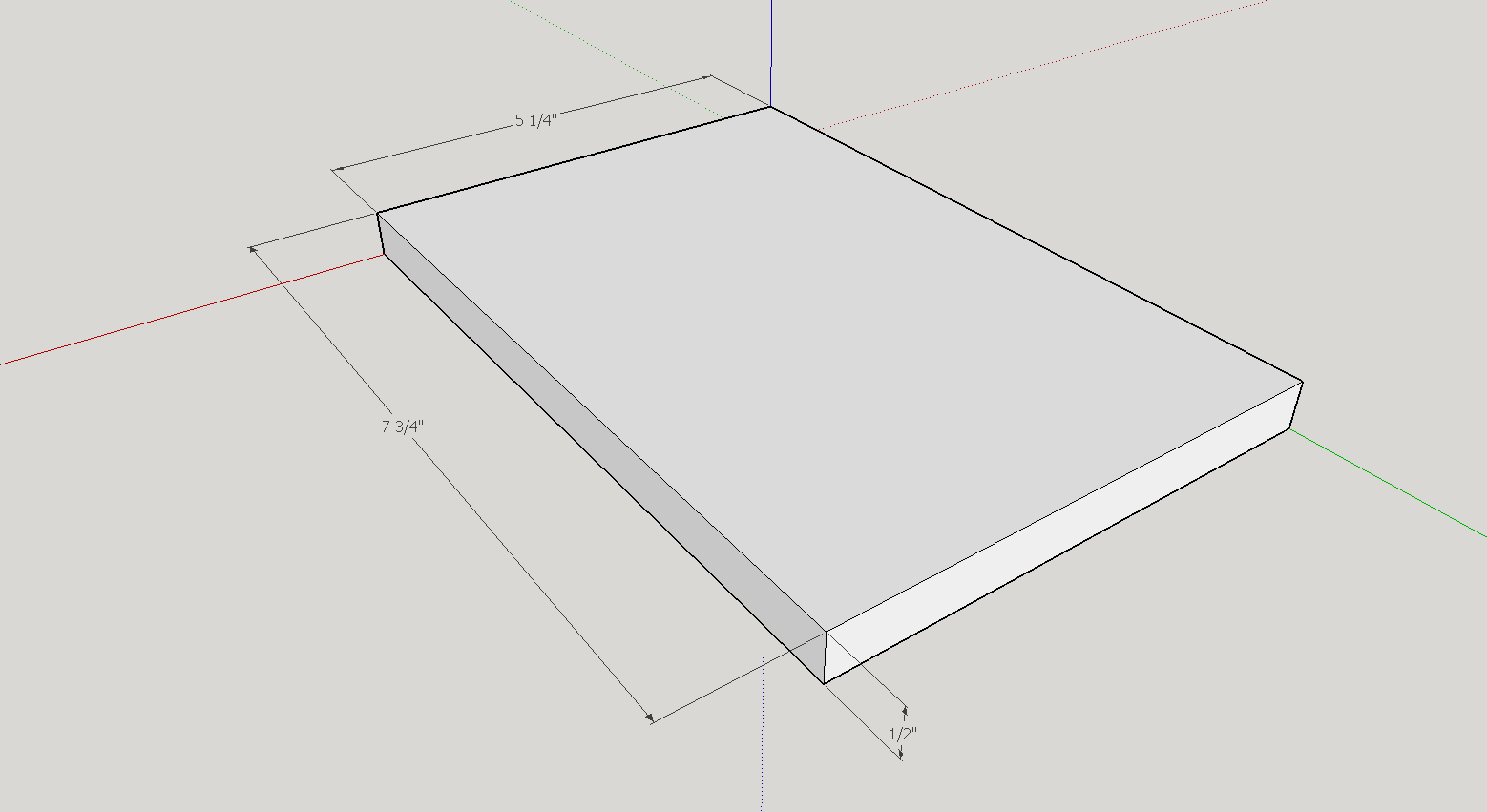Select the 7 3/4" dimension label
Screen dimensions: 1487x812
402,427
